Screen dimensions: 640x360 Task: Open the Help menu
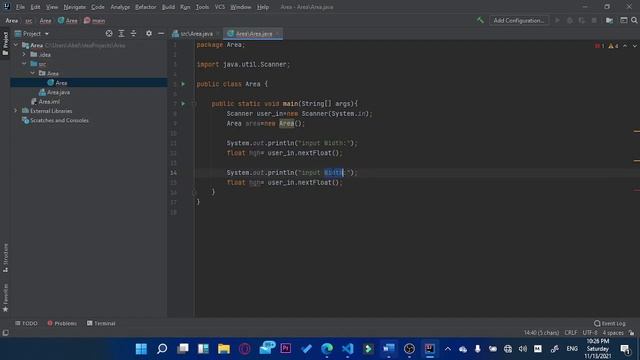(x=263, y=7)
